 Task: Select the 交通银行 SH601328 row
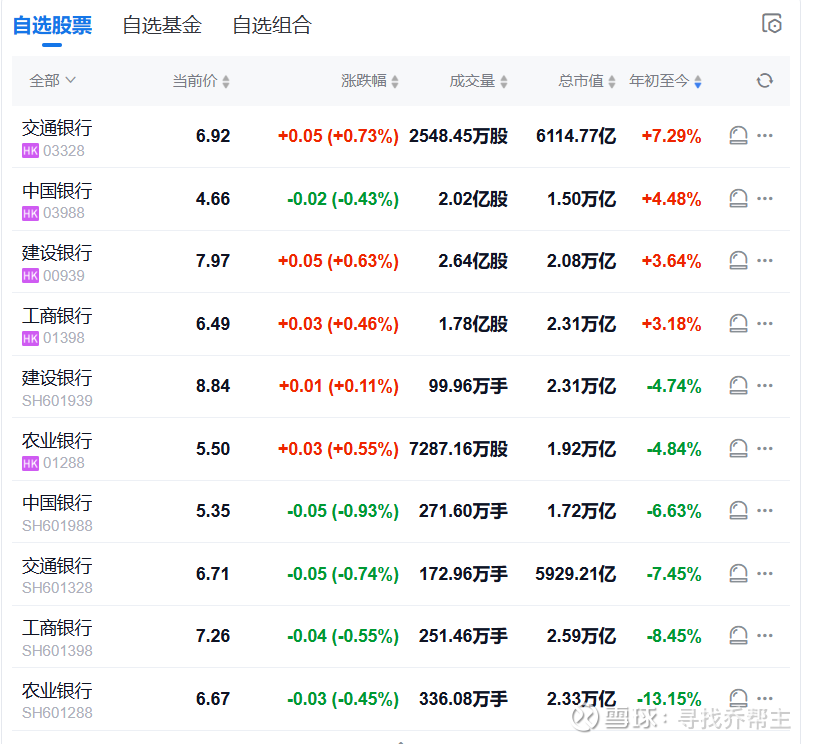(x=57, y=566)
